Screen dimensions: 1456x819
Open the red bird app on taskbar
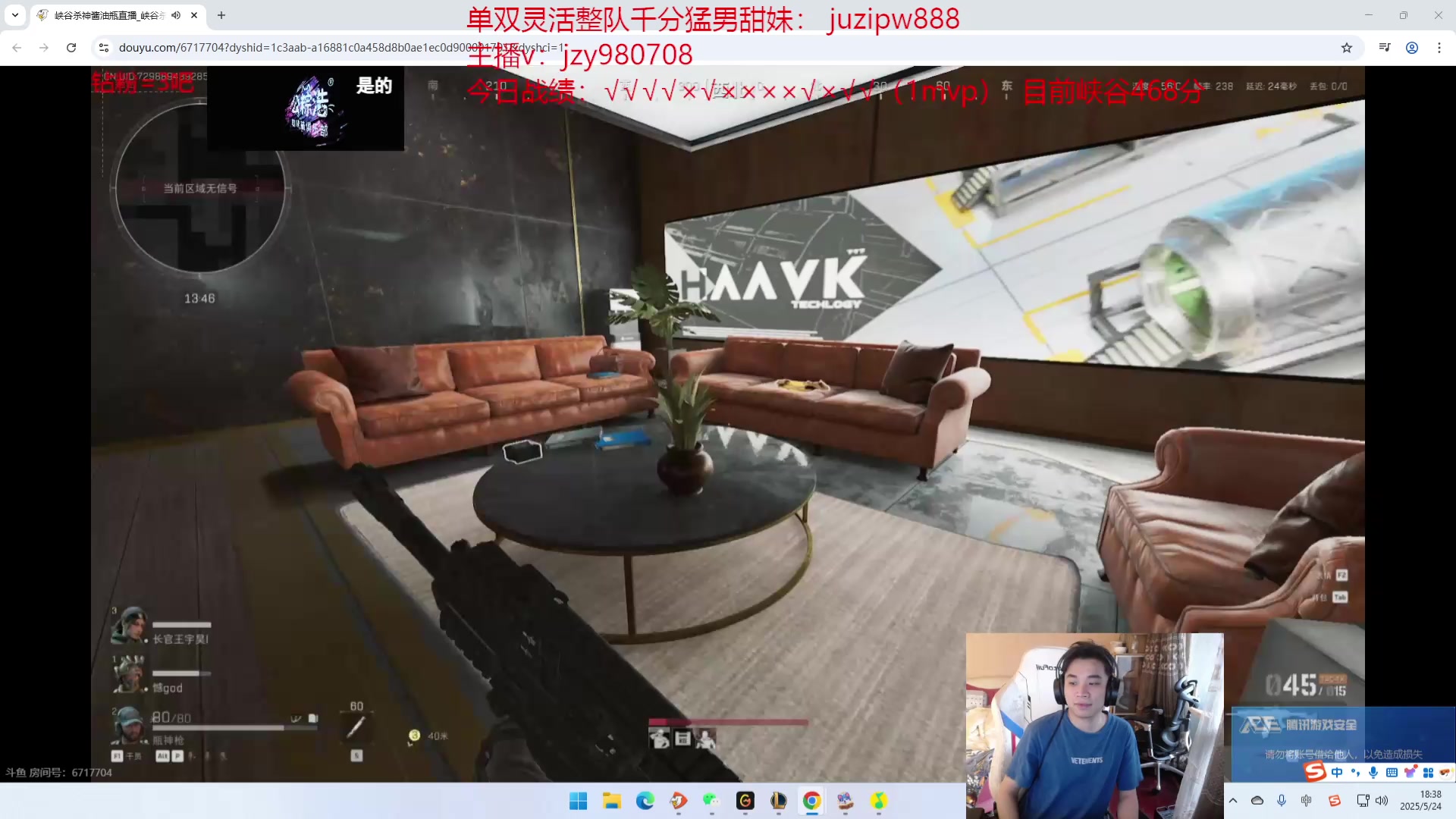coord(679,801)
